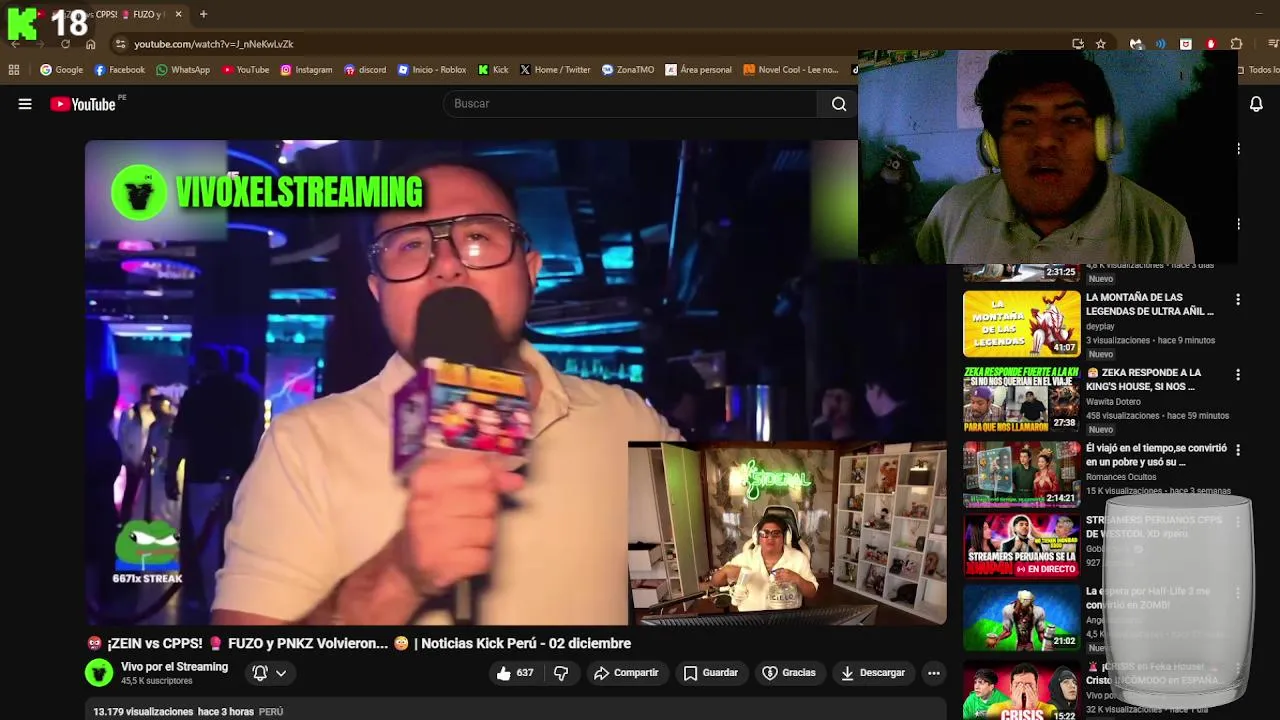Go to the YouTube home logo
This screenshot has width=1280, height=720.
[83, 104]
